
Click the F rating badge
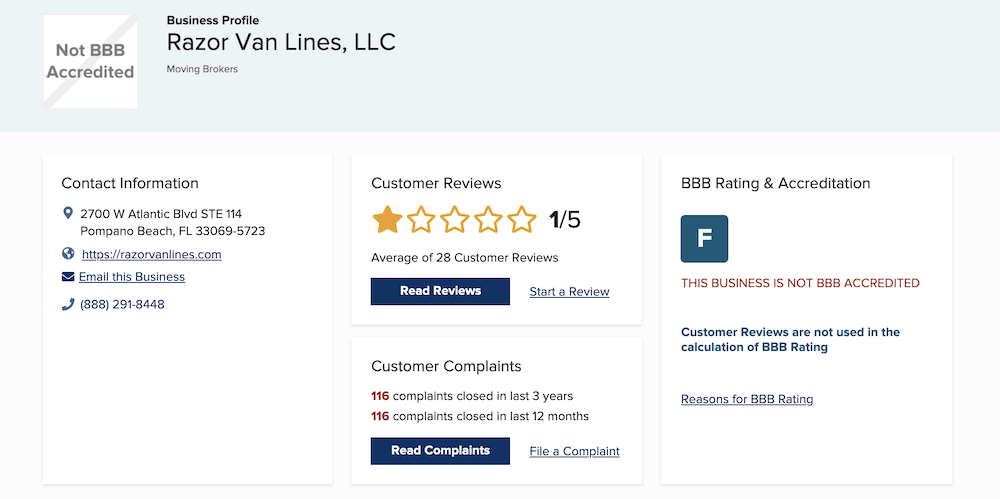point(704,239)
